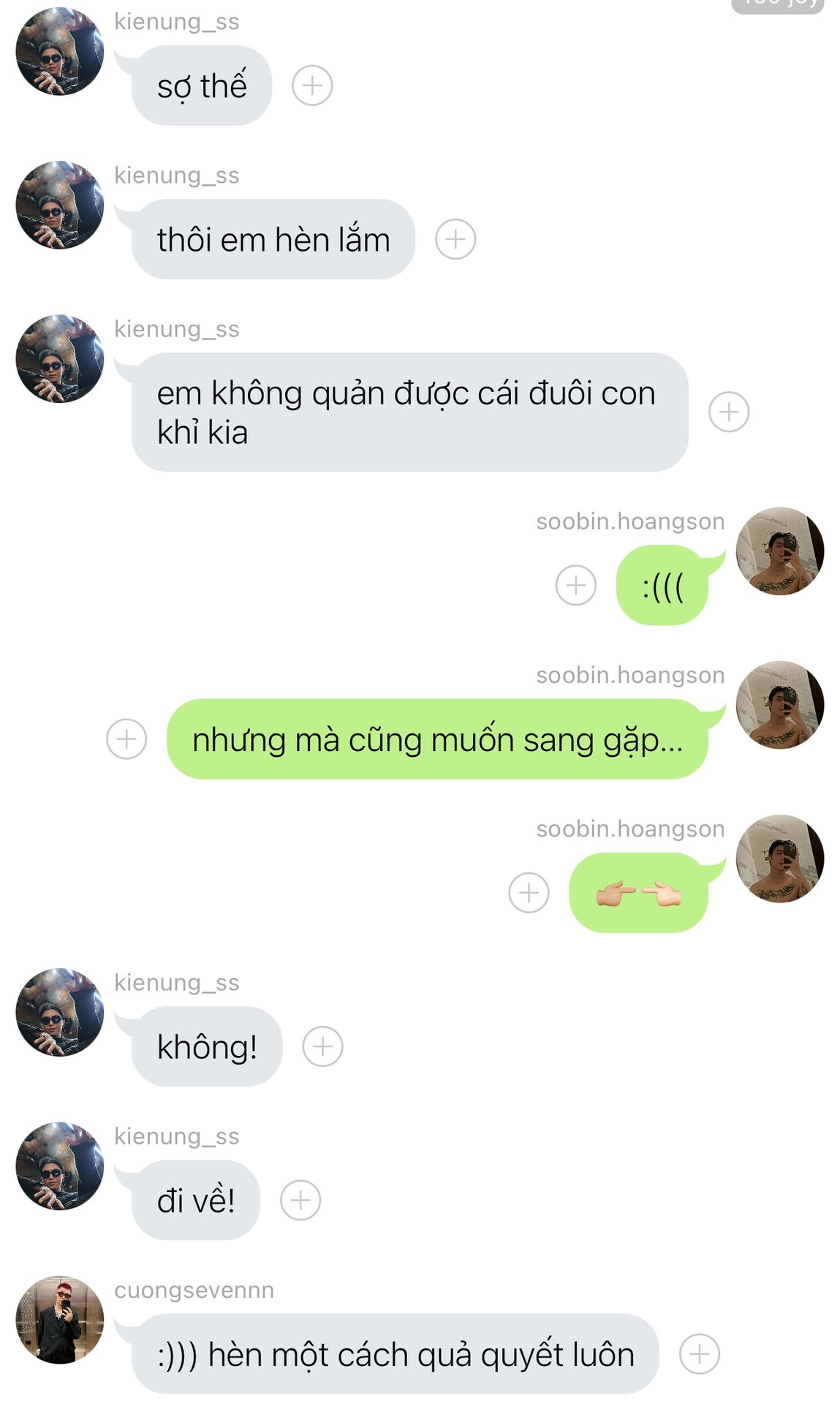Tap plus icon beside ":(((" bubble
The height and width of the screenshot is (1404, 840).
tap(576, 585)
